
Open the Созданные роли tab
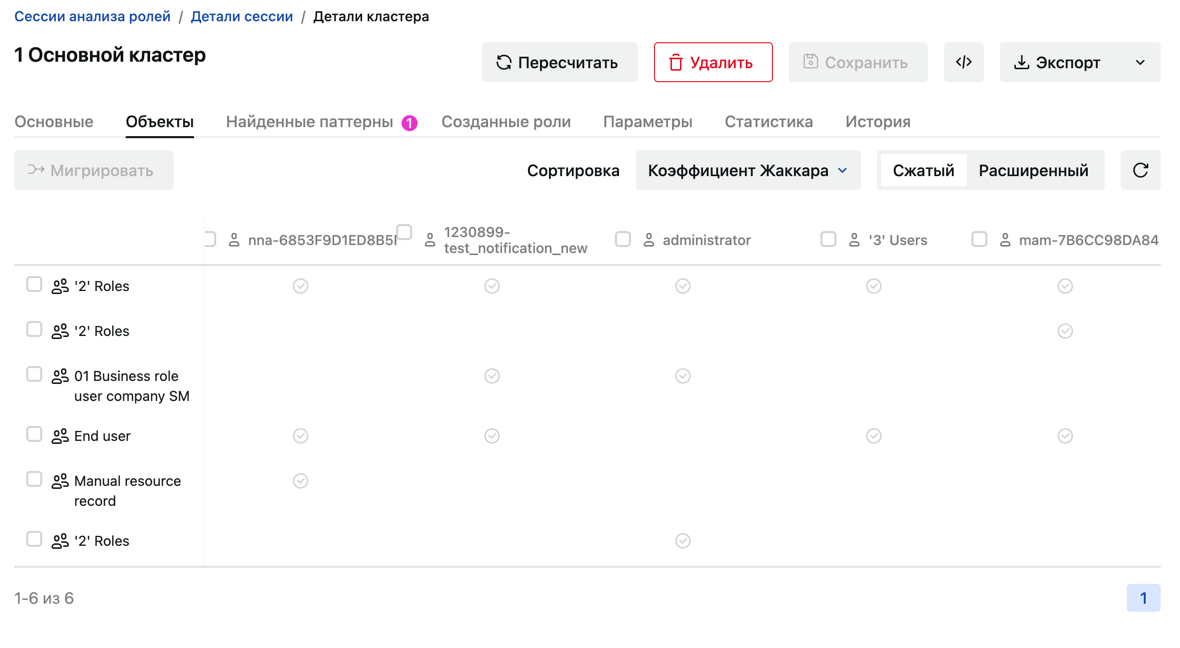[x=506, y=121]
